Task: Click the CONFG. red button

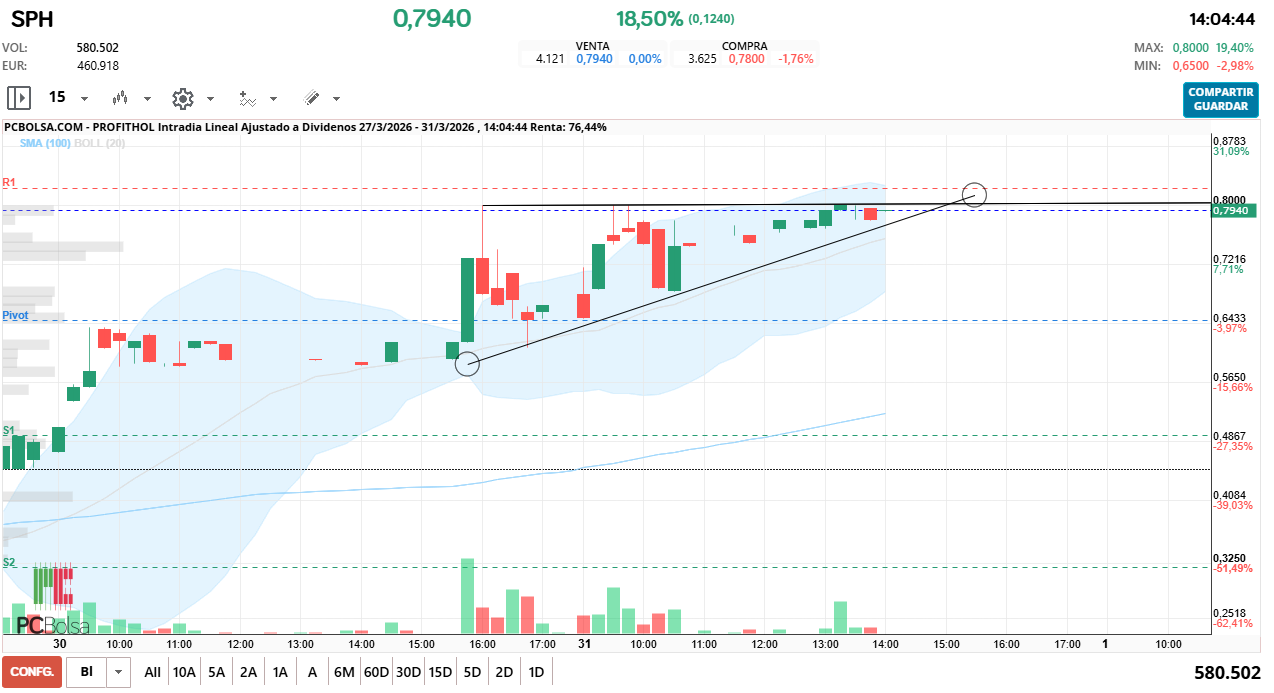Action: coord(29,672)
